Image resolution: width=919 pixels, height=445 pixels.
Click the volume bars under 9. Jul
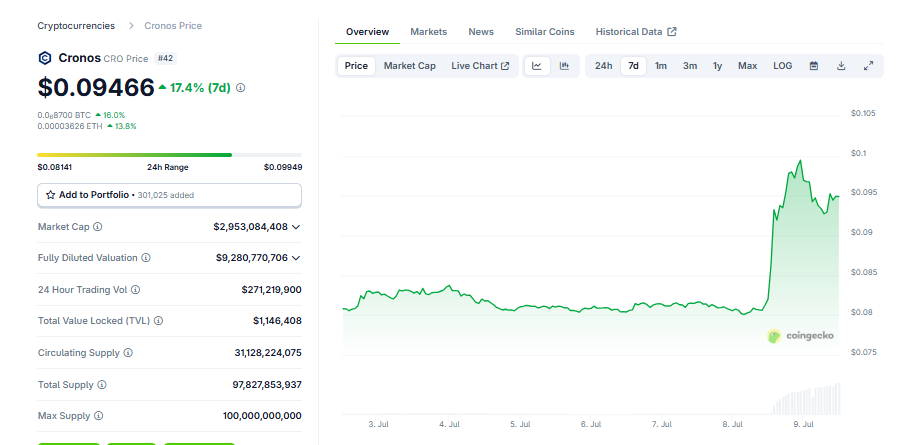click(807, 400)
